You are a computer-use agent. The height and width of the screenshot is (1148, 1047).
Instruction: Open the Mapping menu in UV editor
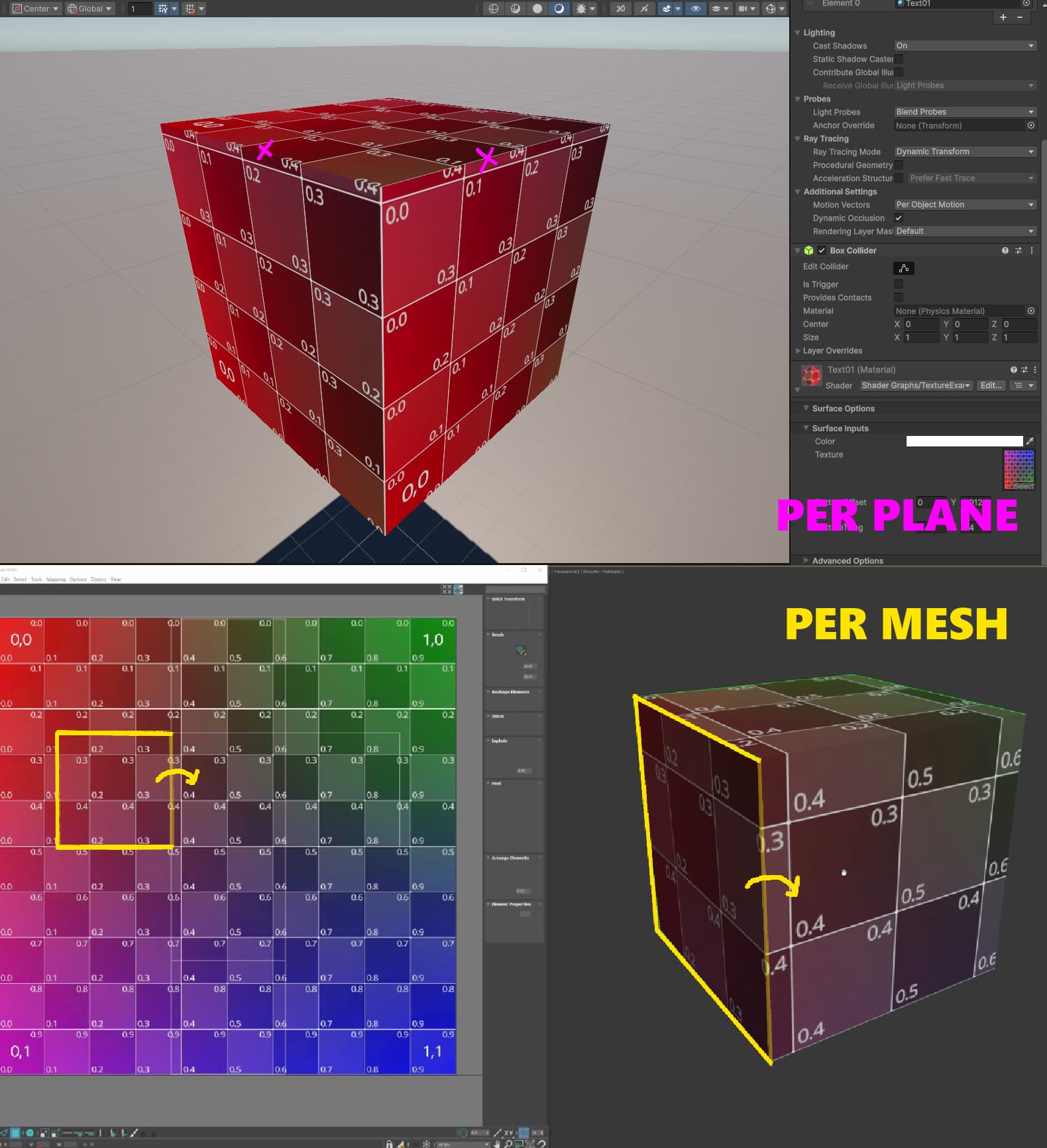point(56,580)
